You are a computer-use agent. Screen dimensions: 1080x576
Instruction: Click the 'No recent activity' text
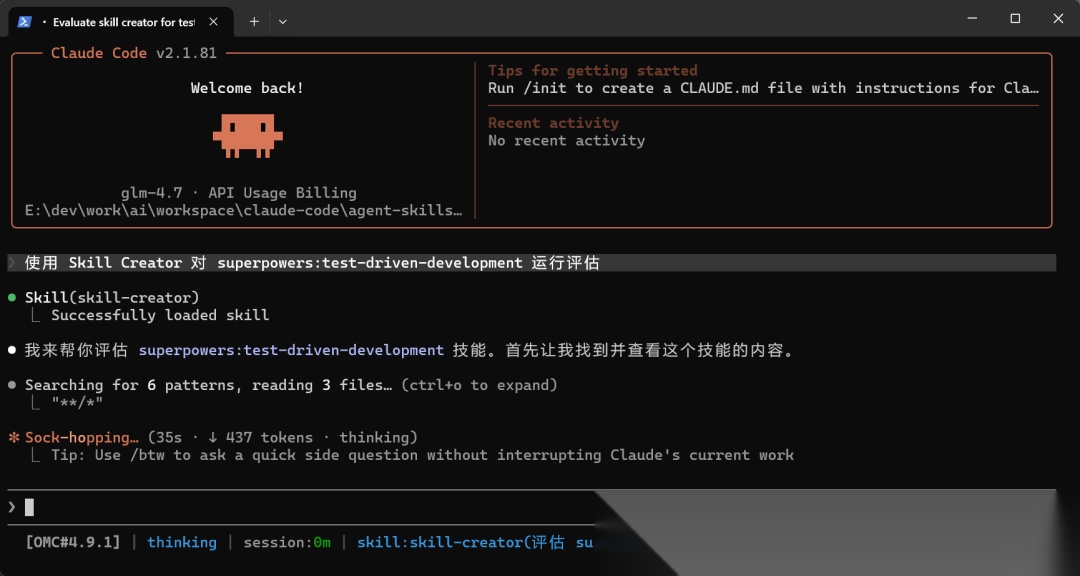[x=567, y=141]
